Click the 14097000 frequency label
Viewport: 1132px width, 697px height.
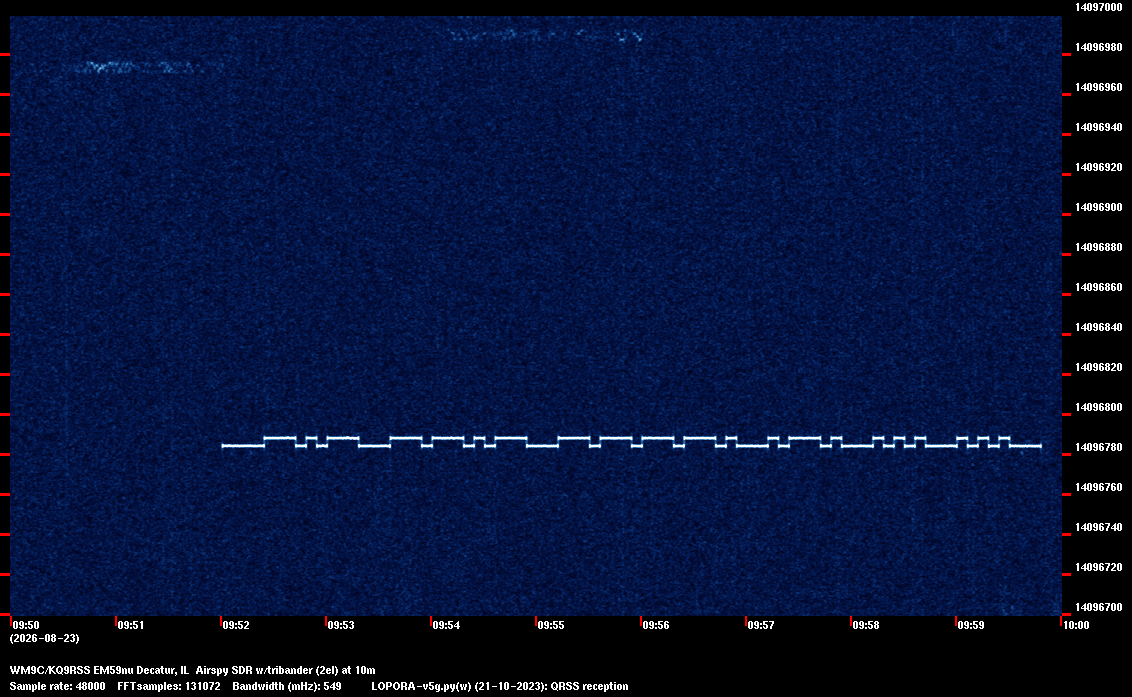[1098, 7]
